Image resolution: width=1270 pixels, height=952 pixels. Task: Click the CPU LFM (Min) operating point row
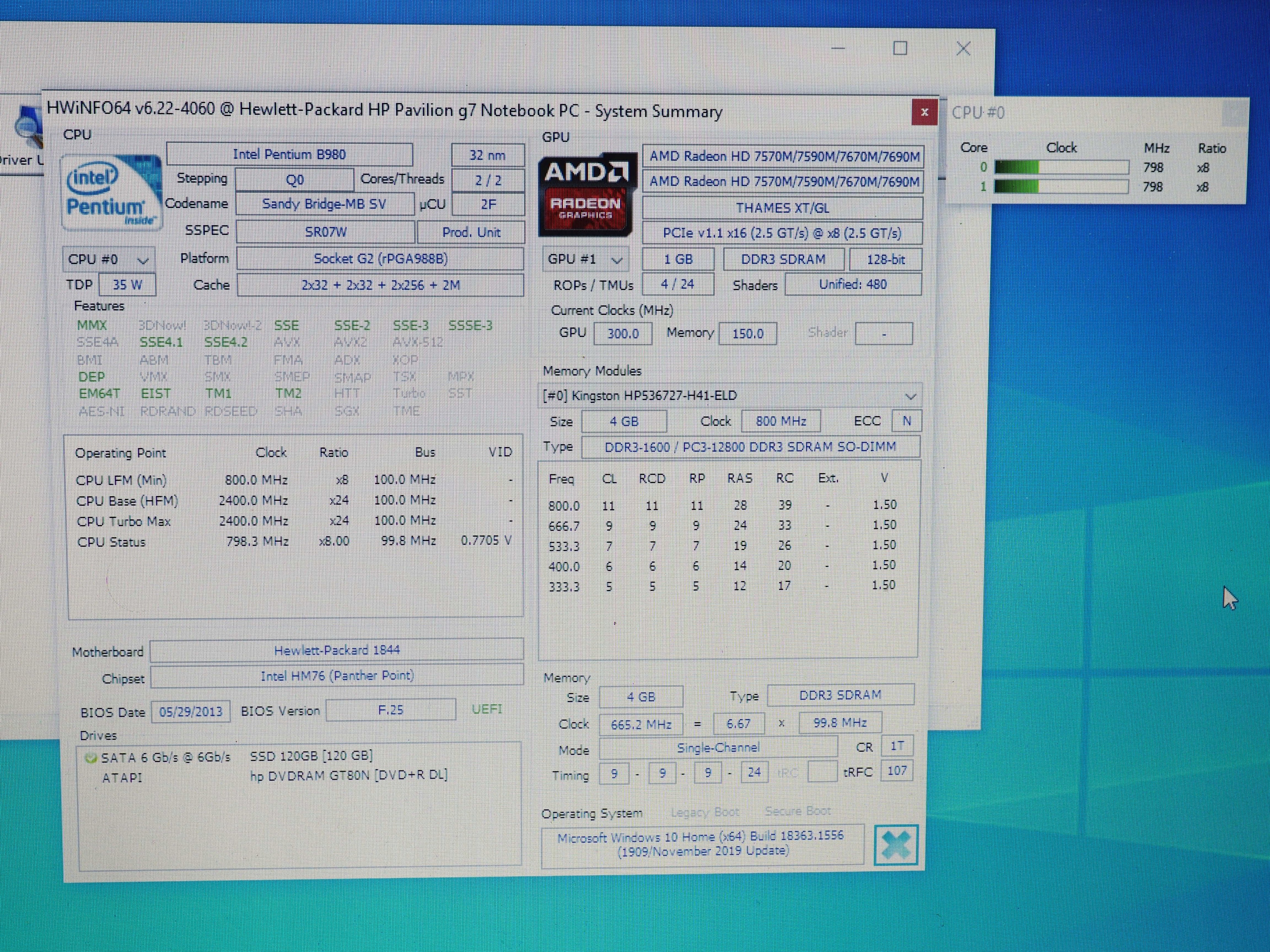(295, 480)
